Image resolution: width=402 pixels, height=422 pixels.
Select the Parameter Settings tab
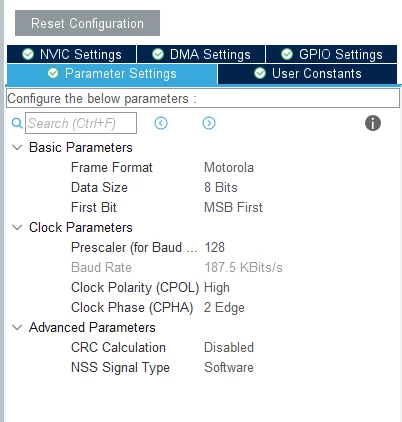click(x=112, y=74)
